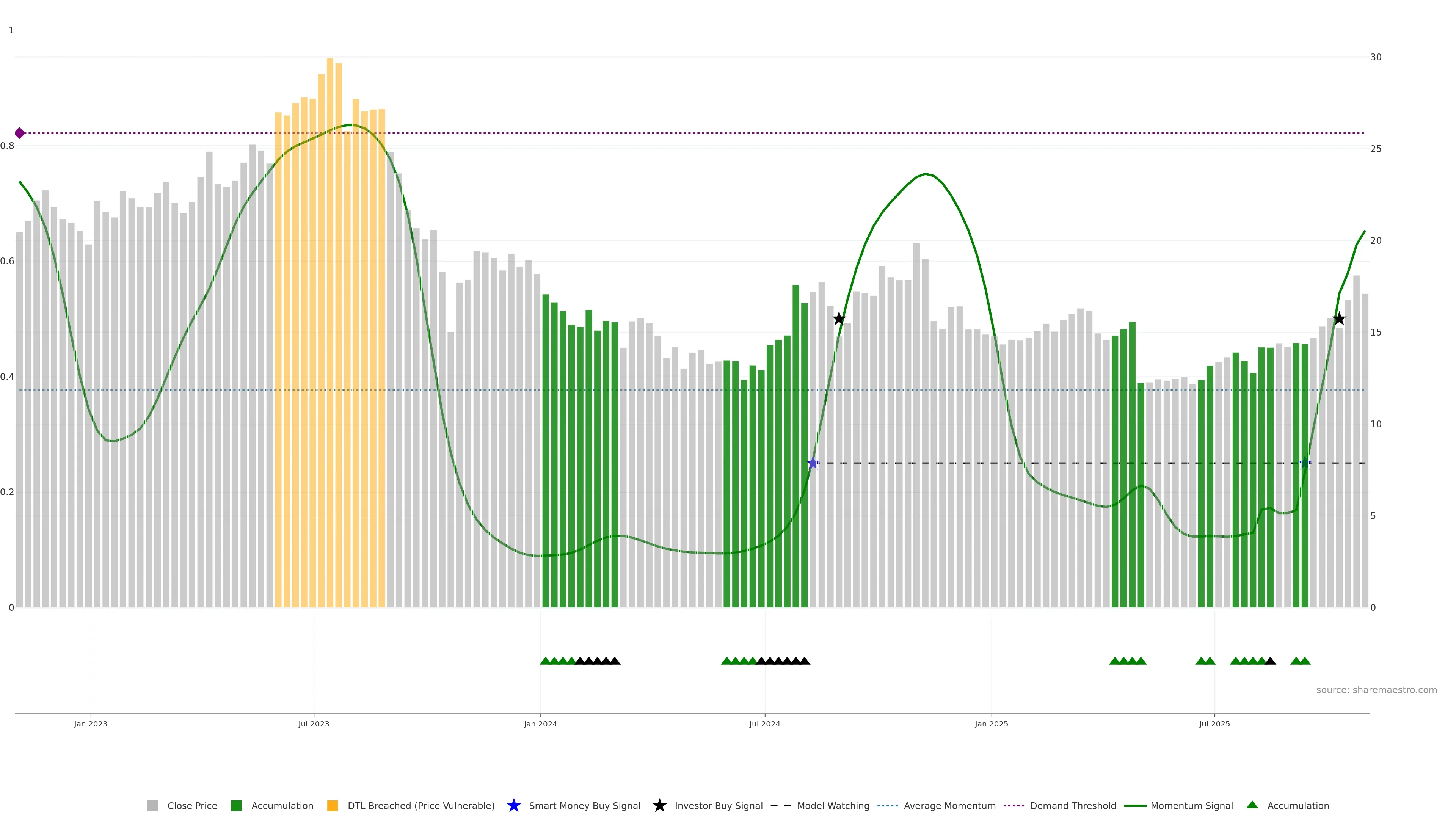Toggle the DTL Breached legend entry
This screenshot has height=819, width=1456.
420,806
